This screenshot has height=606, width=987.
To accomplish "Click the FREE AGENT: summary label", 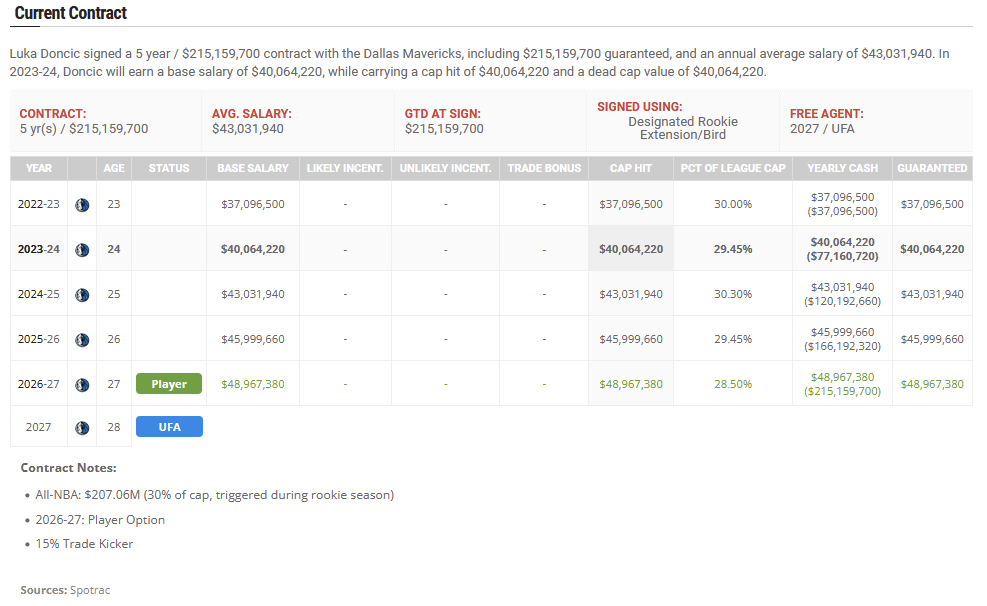I will [826, 114].
